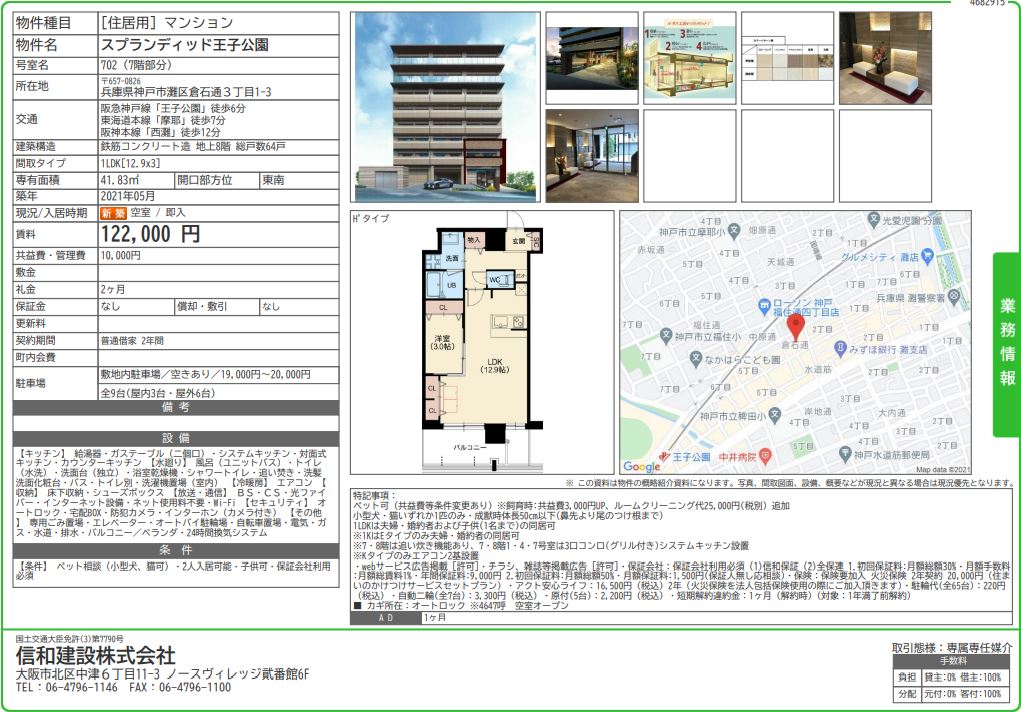Open the color scheme chart thumbnail
The height and width of the screenshot is (712, 1021).
787,58
